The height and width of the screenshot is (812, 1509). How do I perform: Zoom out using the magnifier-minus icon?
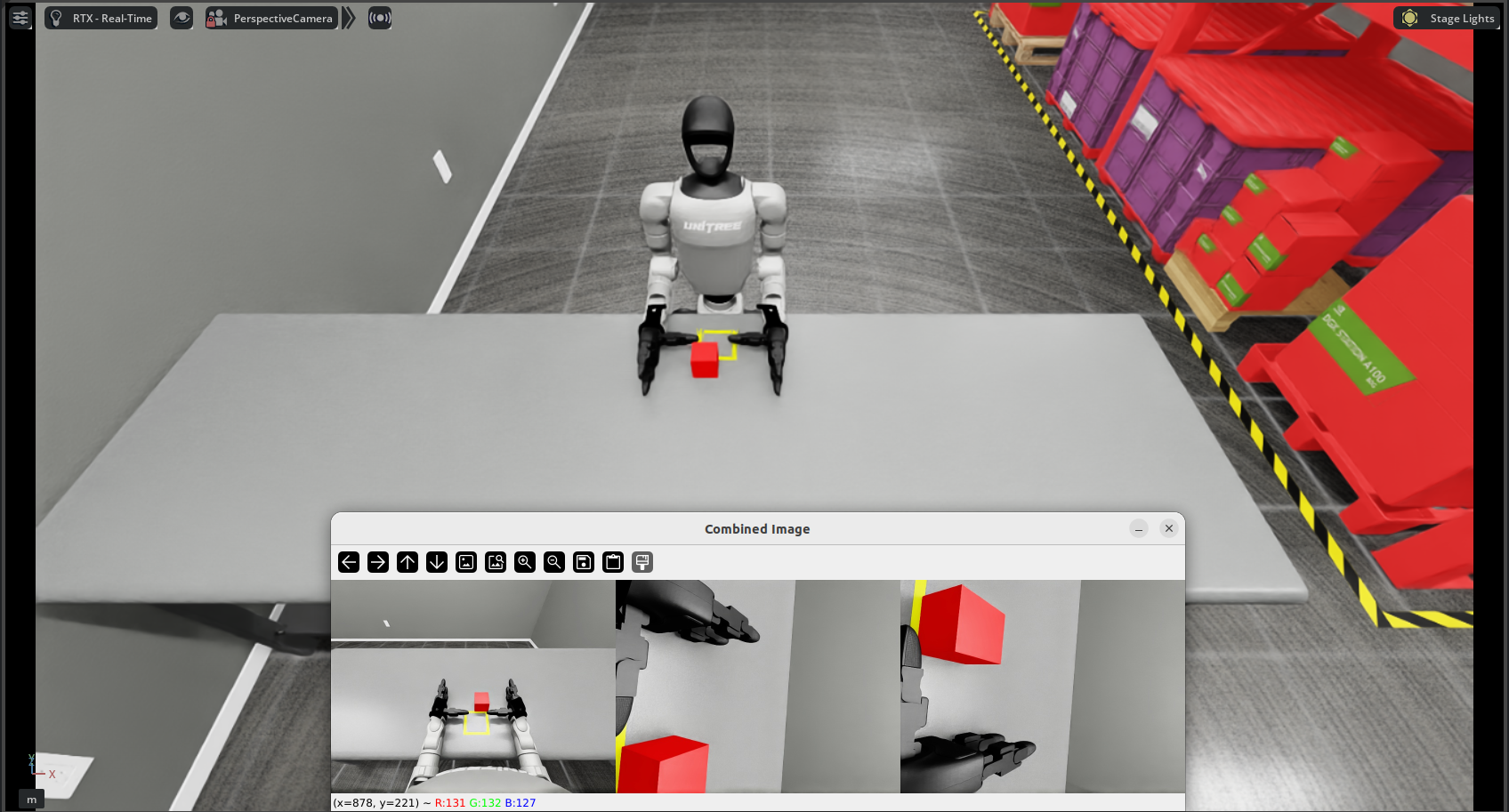[554, 562]
